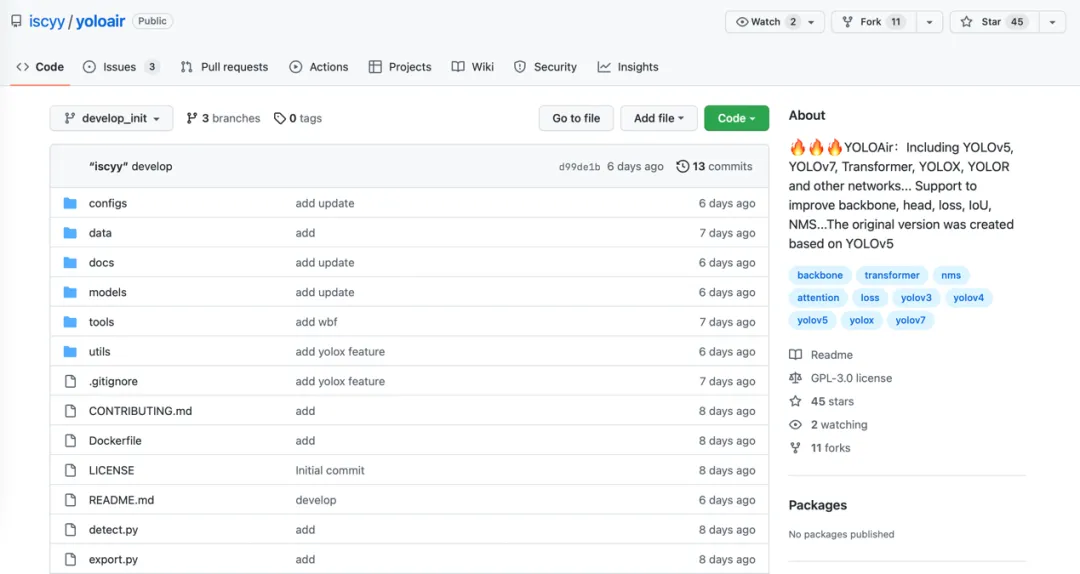This screenshot has height=574, width=1080.
Task: Click the scale icon beside GPL-3.0 license
Action: [x=796, y=379]
